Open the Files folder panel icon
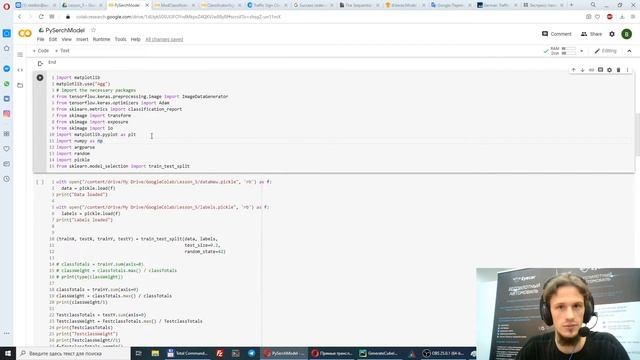 click(20, 85)
